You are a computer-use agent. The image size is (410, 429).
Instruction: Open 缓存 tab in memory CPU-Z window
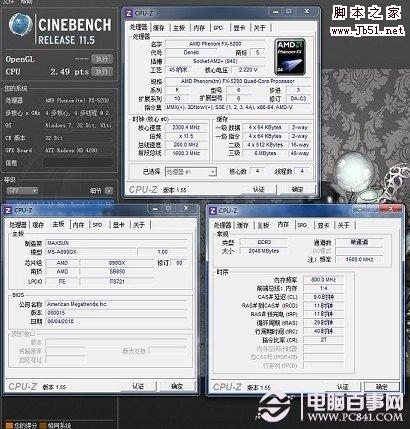pos(243,226)
